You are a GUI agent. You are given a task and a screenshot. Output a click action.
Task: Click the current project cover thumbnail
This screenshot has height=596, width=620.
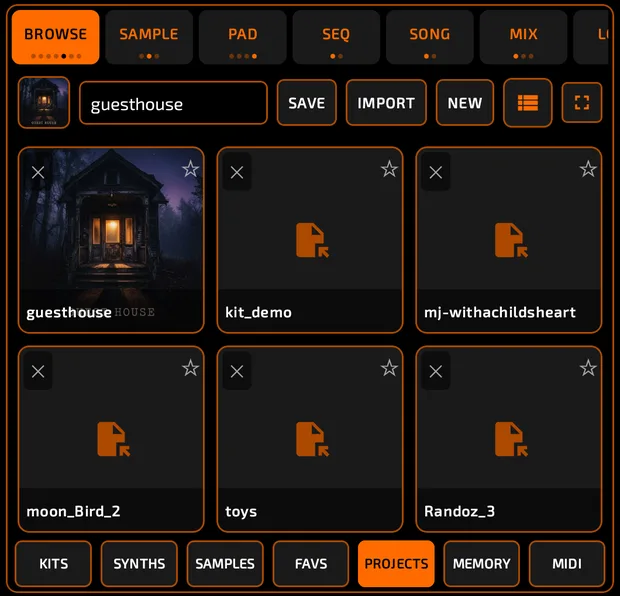[44, 102]
